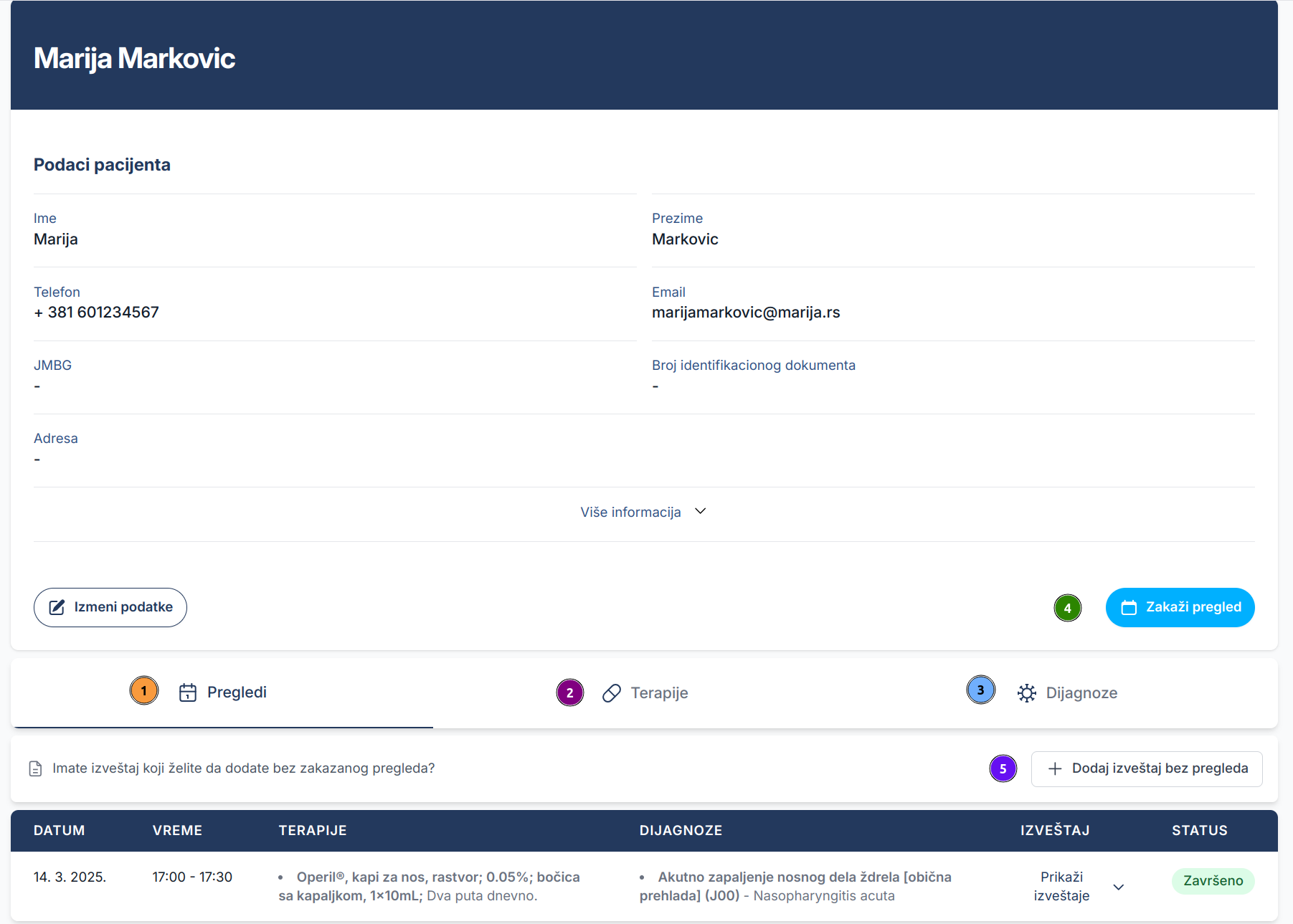1293x924 pixels.
Task: Click Dodaj izveštaj bez pregleda
Action: (1147, 768)
